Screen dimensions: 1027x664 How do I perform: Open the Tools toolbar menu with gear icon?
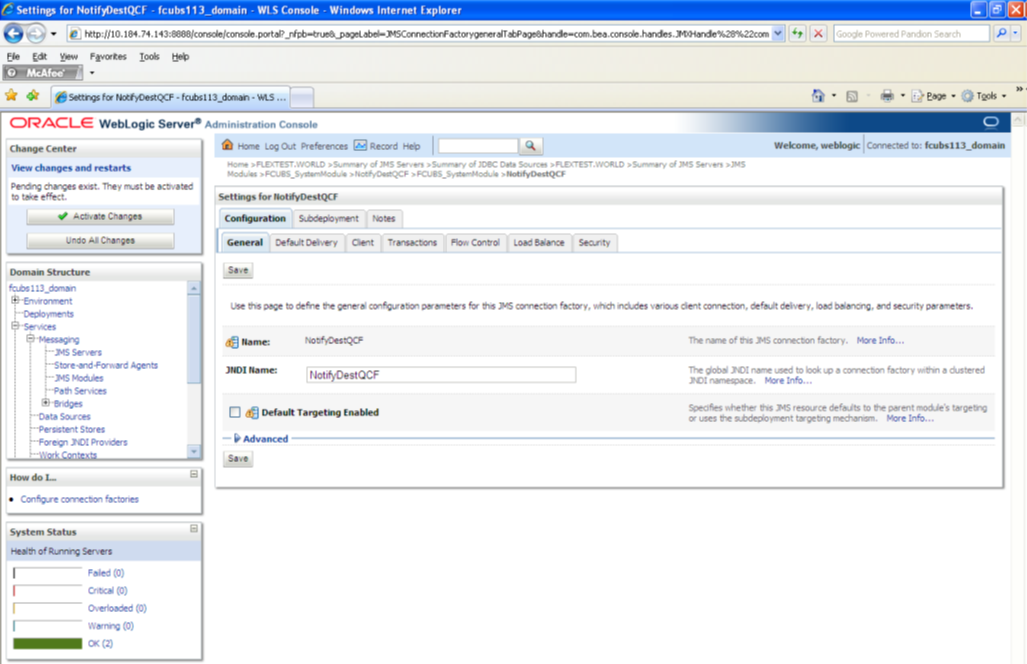(984, 96)
